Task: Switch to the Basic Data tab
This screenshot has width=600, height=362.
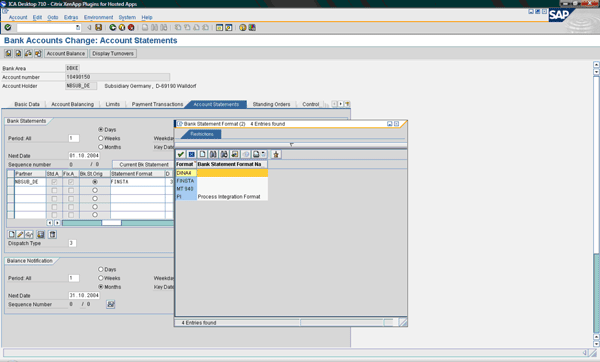Action: tap(27, 104)
